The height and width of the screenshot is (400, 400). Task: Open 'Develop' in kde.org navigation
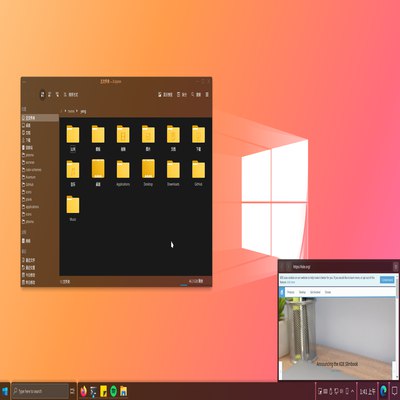(302, 292)
